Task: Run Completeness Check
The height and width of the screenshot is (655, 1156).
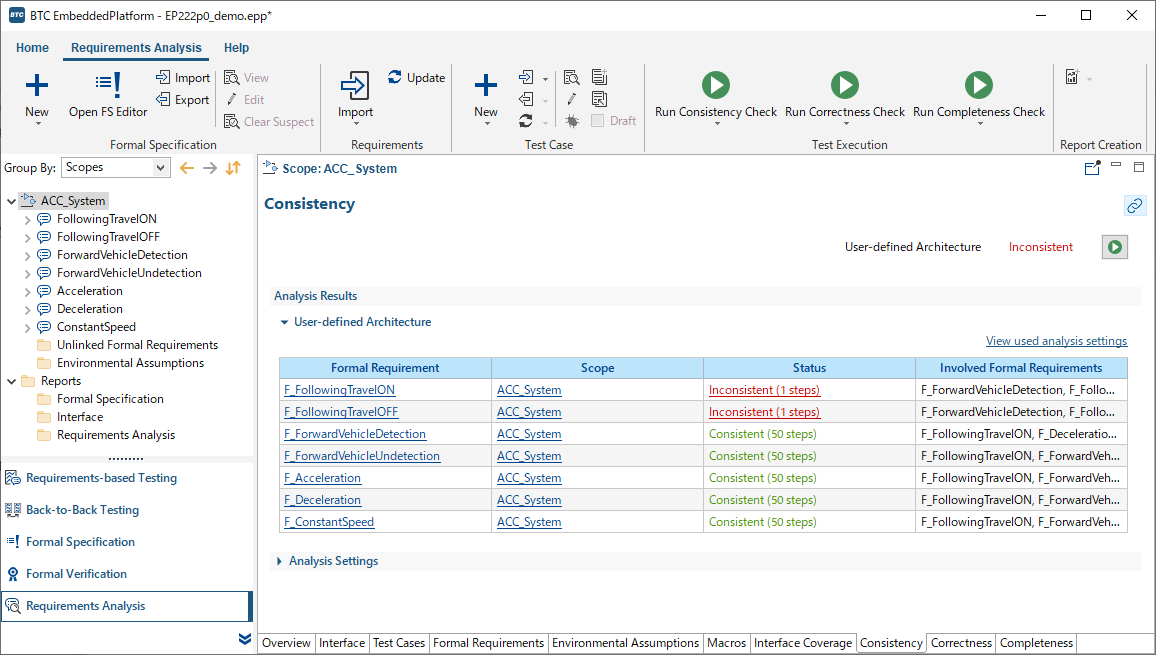Action: click(979, 96)
